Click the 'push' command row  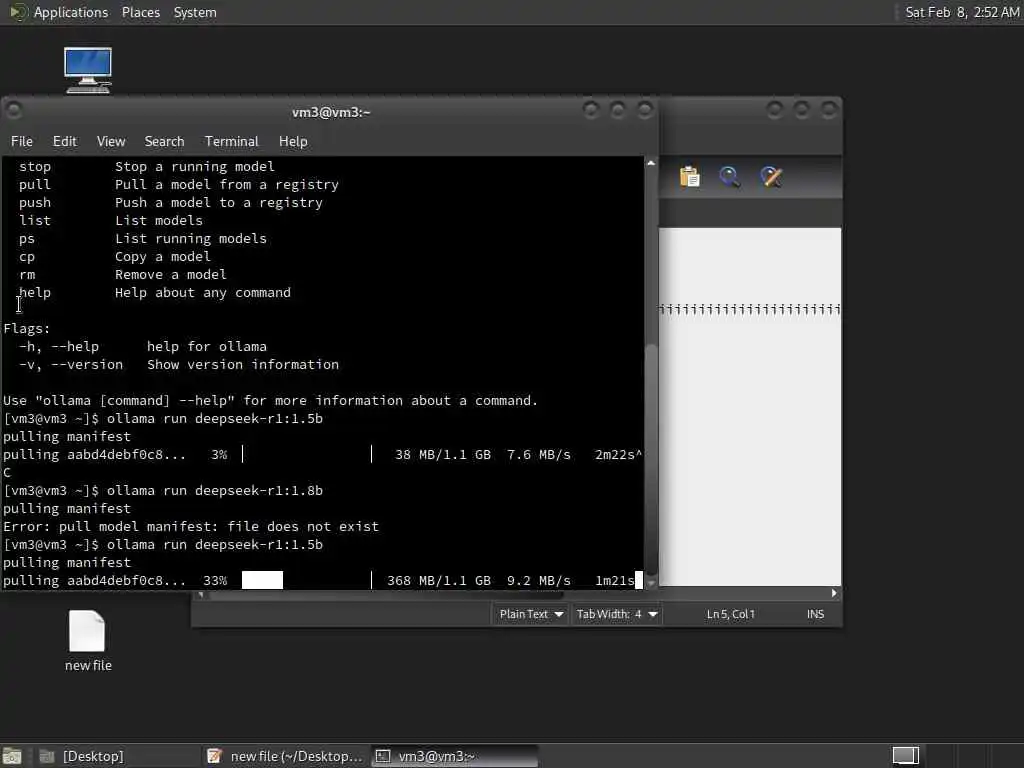coord(170,202)
